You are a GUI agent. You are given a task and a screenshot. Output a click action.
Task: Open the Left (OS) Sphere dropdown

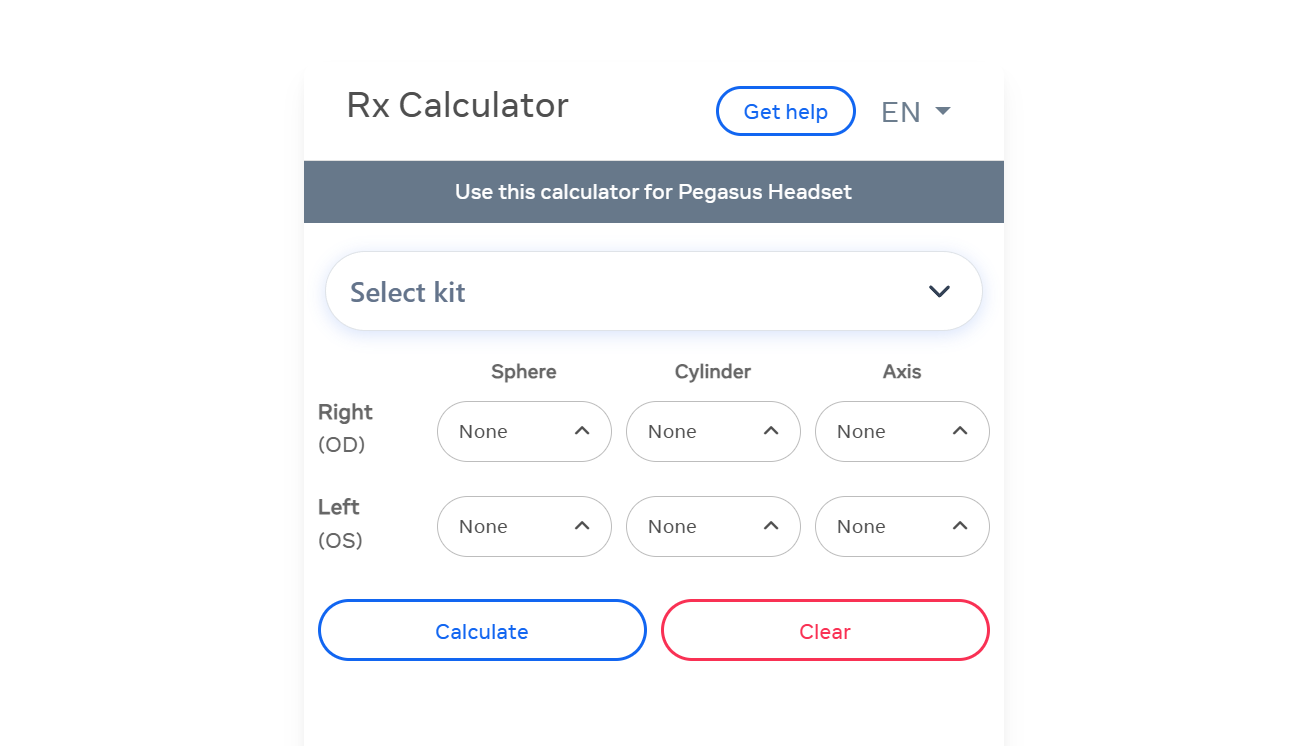click(x=524, y=526)
